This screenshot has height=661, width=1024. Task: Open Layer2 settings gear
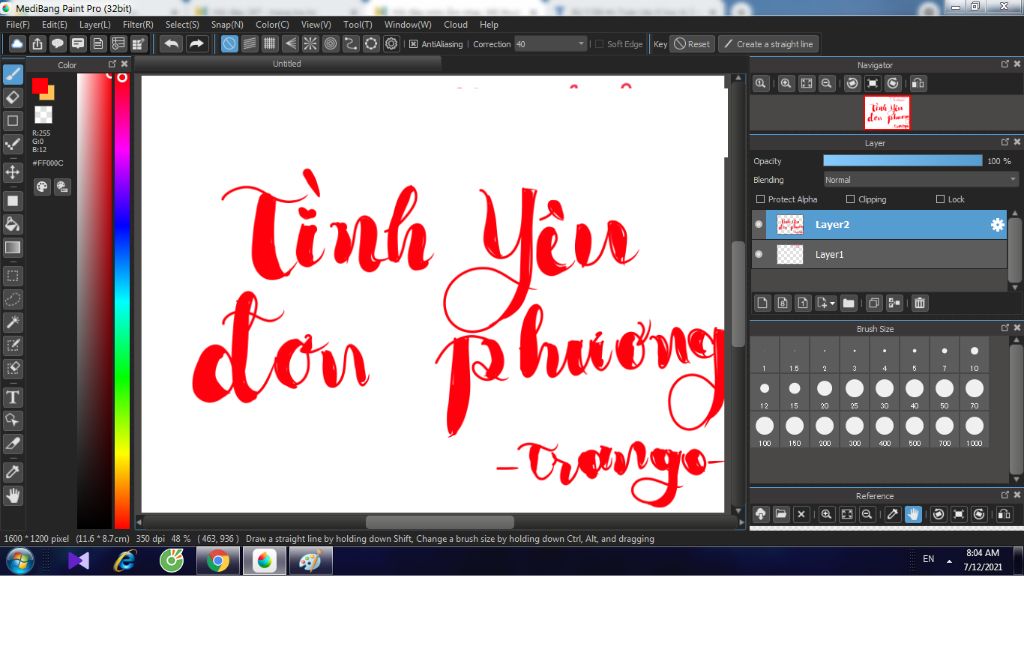coord(997,224)
